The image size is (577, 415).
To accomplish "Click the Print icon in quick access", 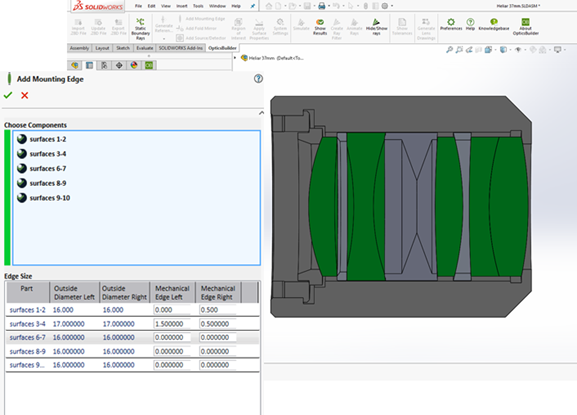I will click(322, 6).
